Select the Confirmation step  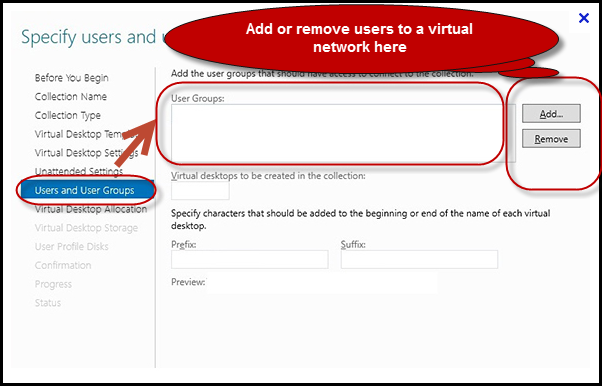coord(63,265)
